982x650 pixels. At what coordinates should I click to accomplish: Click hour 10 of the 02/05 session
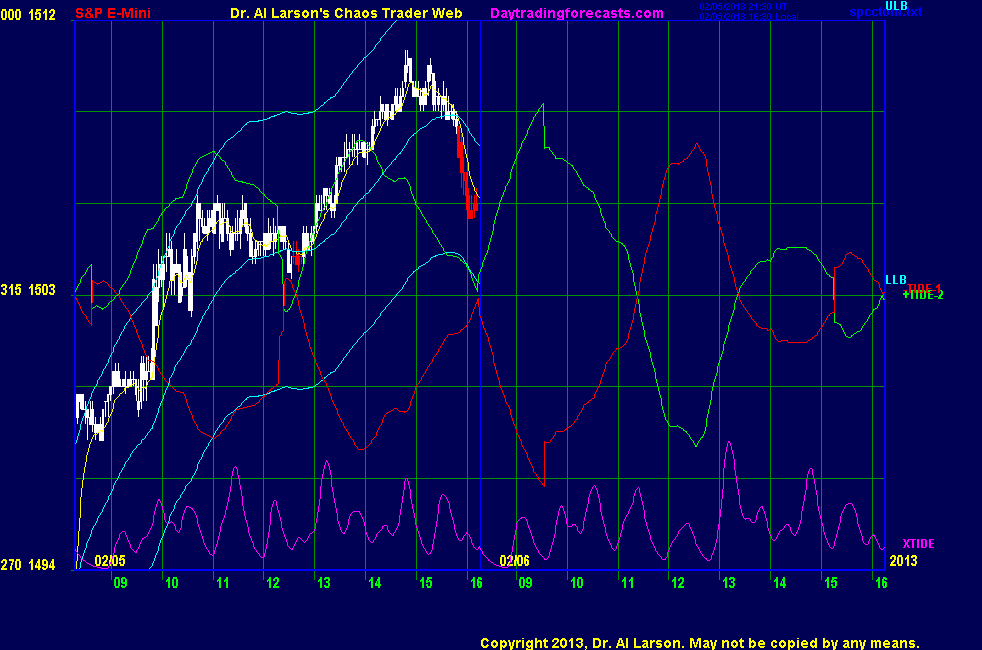click(172, 583)
